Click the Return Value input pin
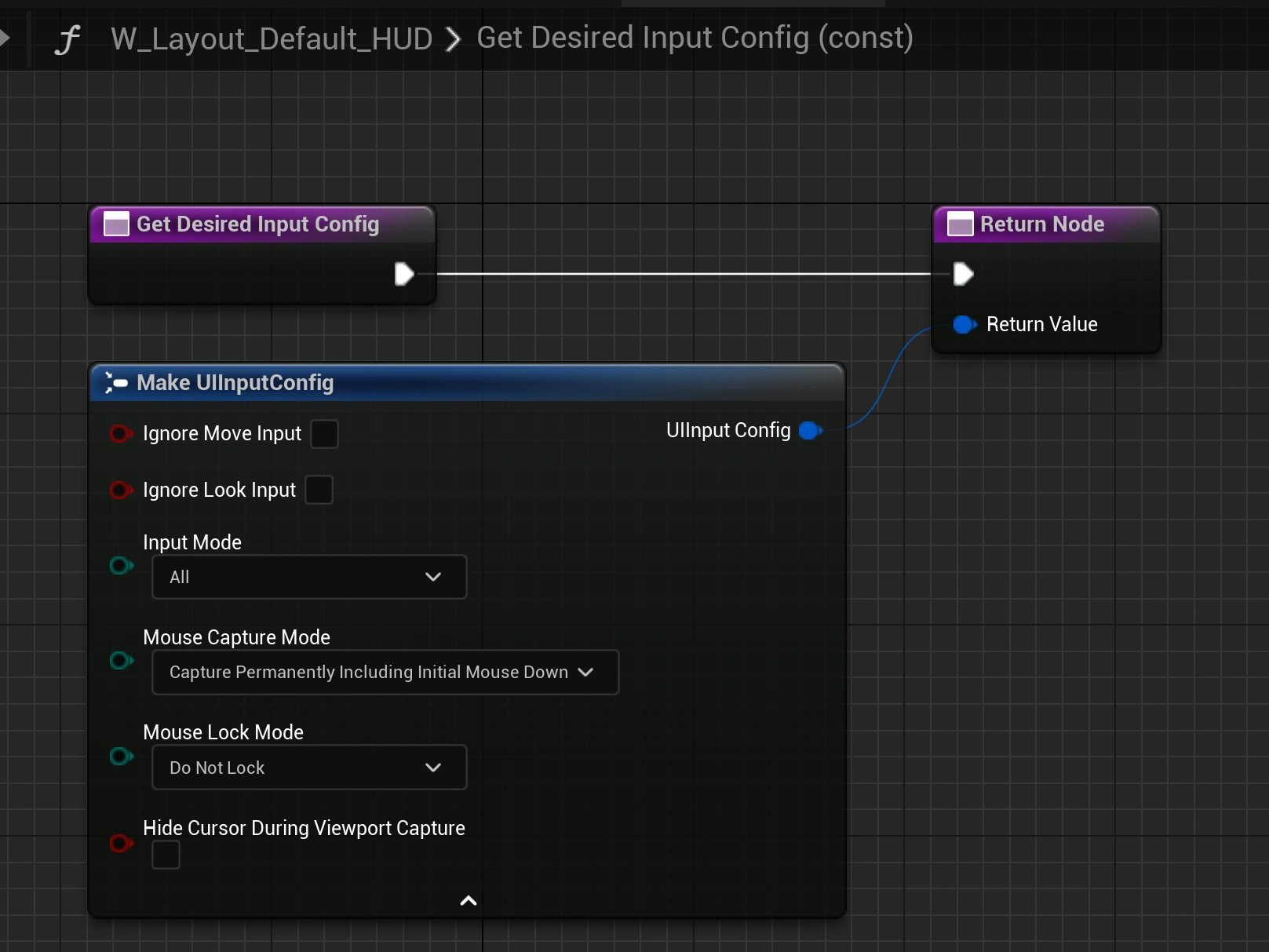The width and height of the screenshot is (1269, 952). [964, 324]
